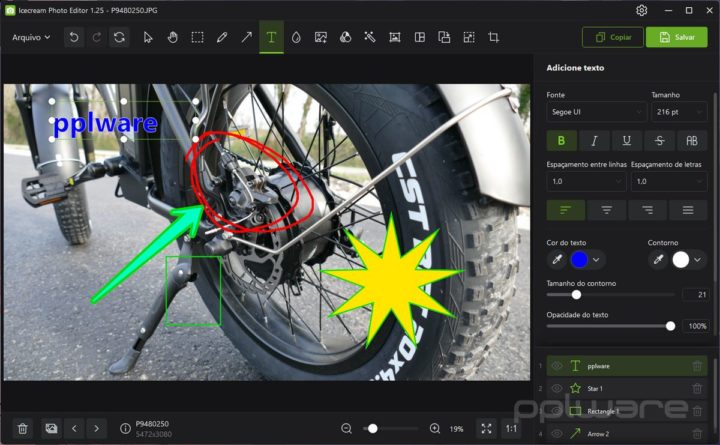Click the outline size slider handle
This screenshot has height=445, width=720.
pos(576,295)
